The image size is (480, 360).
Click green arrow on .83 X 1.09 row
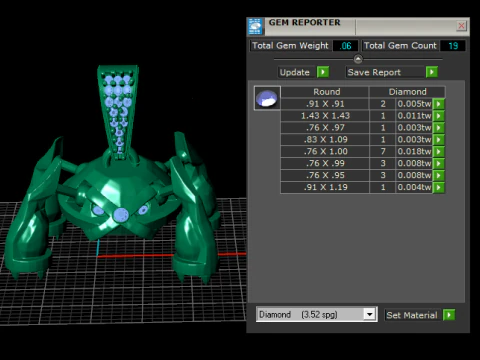coord(438,140)
